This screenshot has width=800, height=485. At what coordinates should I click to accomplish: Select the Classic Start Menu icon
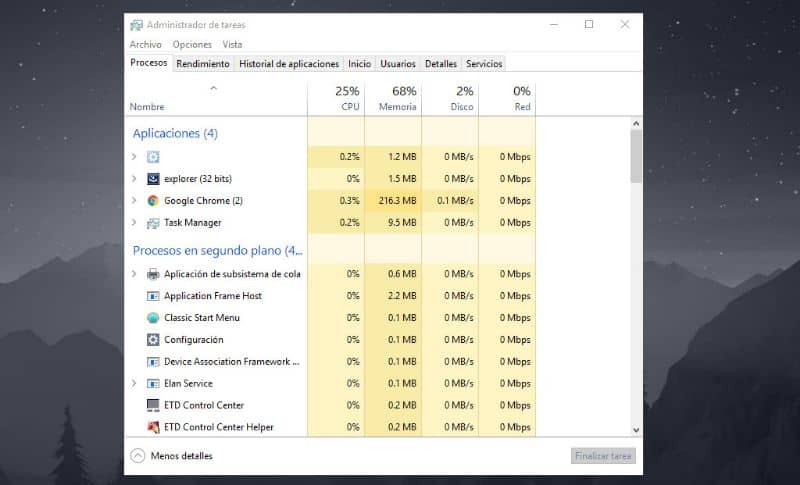[x=153, y=318]
